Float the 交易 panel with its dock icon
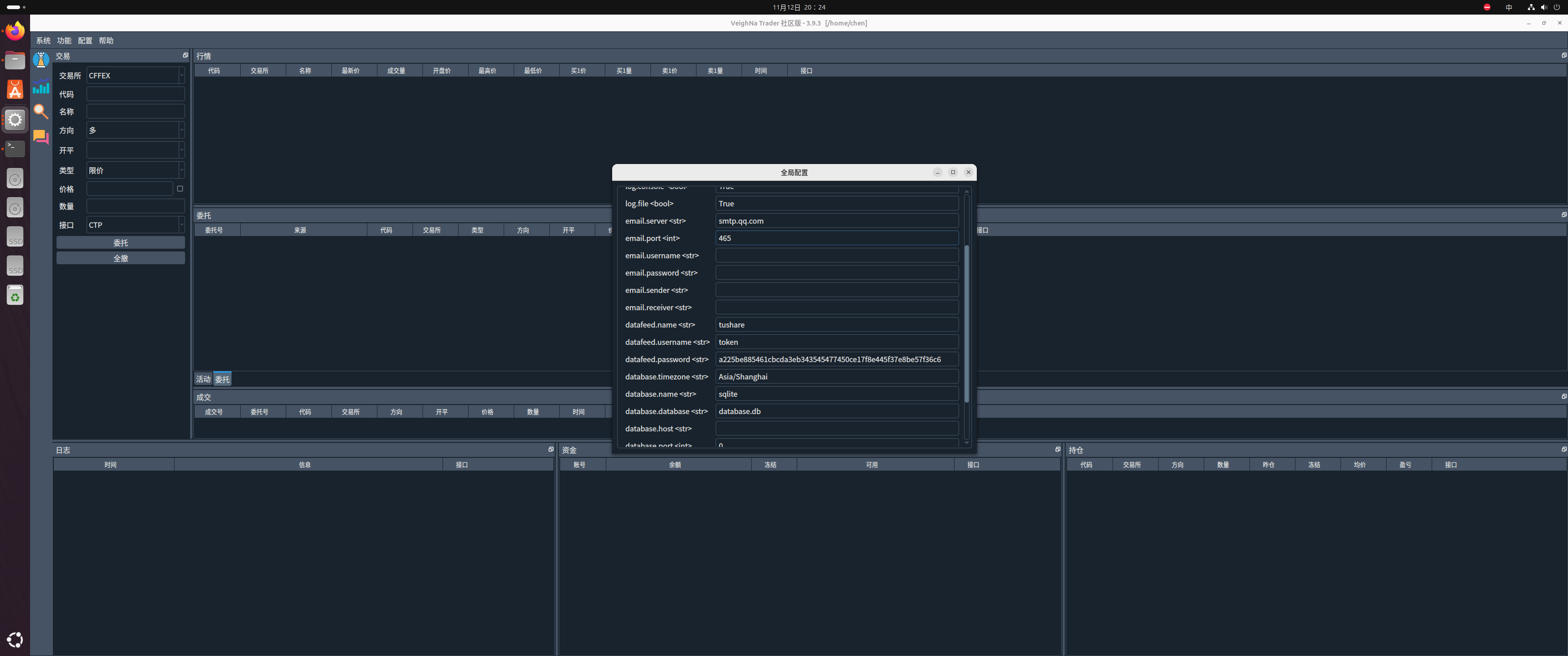Image resolution: width=1568 pixels, height=656 pixels. (186, 56)
